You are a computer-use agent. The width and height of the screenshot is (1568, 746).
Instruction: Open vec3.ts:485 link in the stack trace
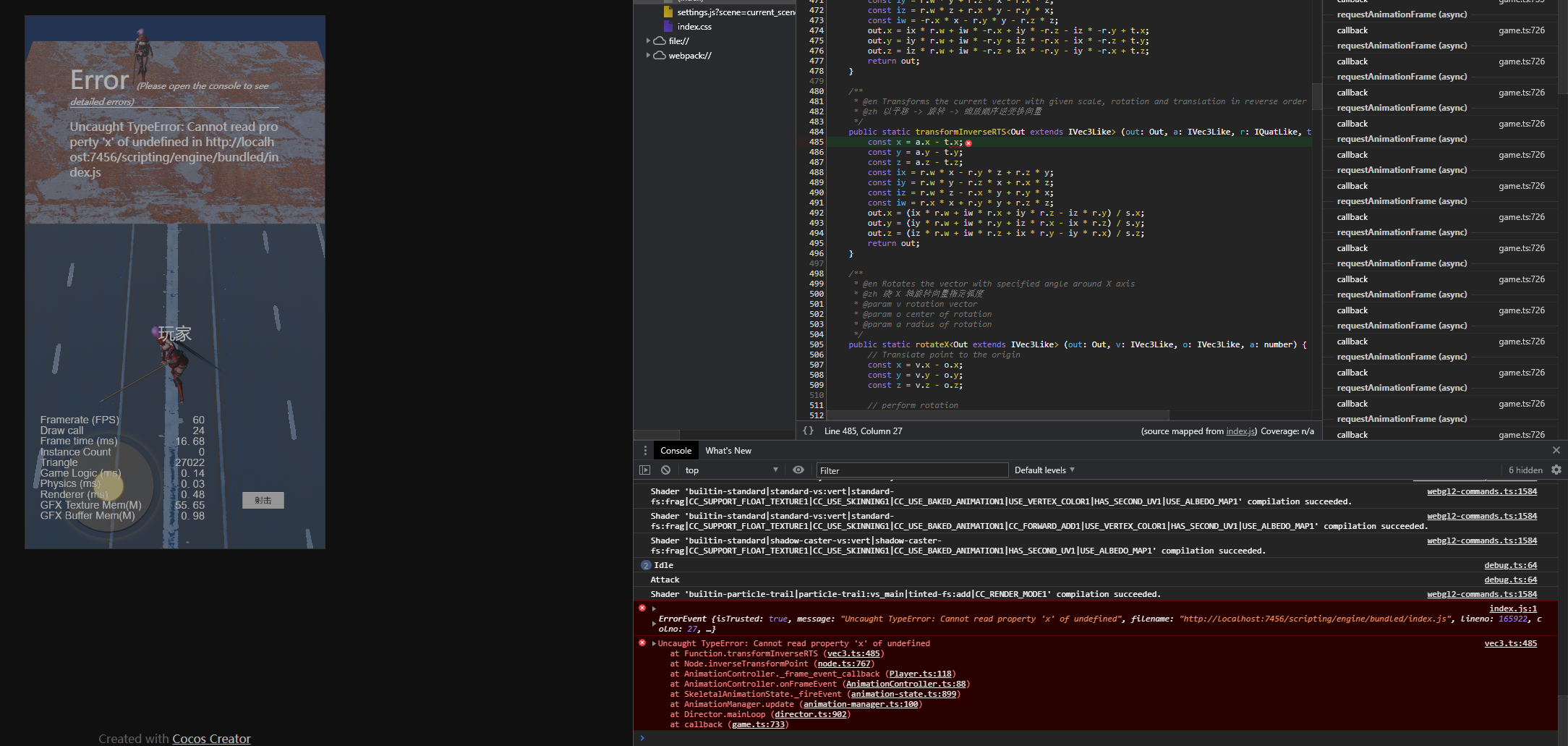pyautogui.click(x=853, y=654)
